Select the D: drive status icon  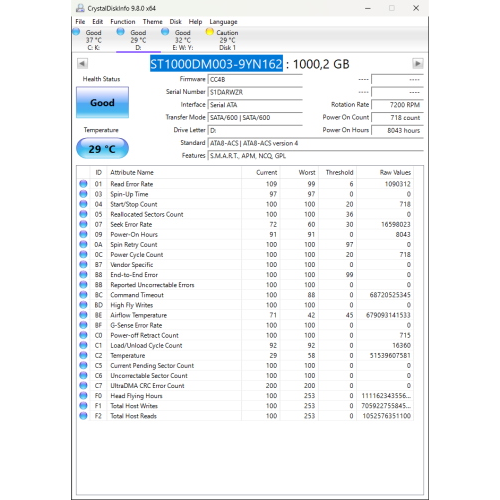point(121,32)
